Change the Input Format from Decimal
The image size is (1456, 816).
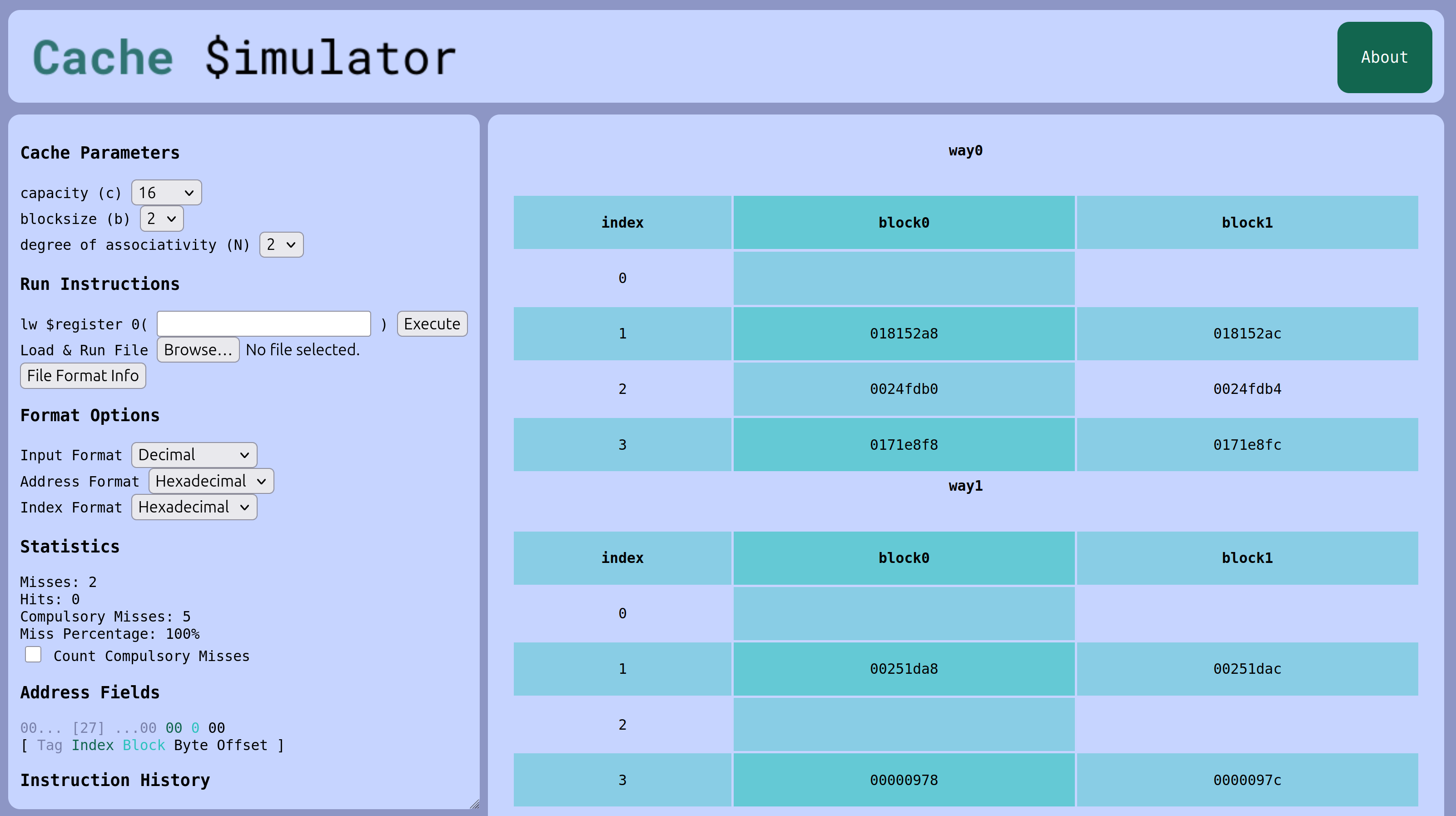(194, 454)
